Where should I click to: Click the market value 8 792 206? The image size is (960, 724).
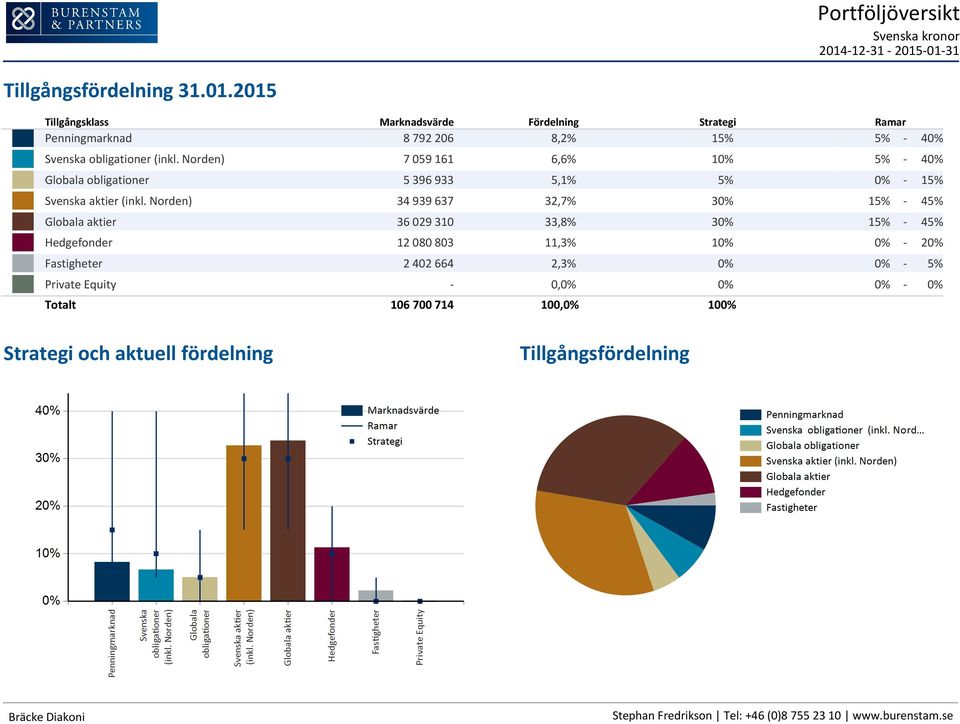pyautogui.click(x=428, y=138)
